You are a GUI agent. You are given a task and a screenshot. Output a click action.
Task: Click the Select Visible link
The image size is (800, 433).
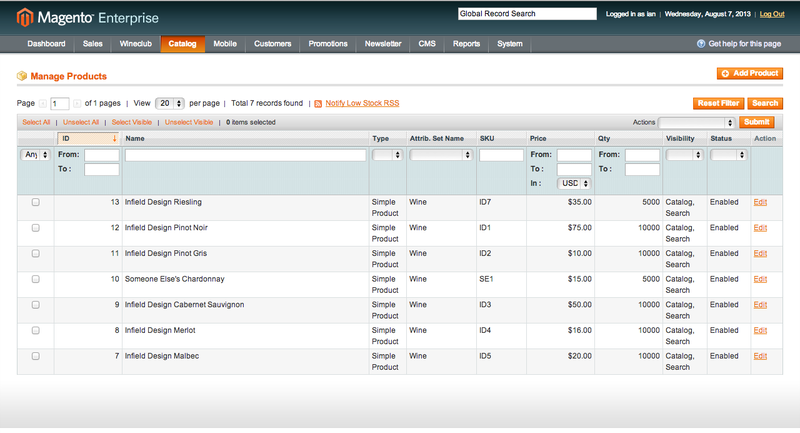(x=132, y=122)
